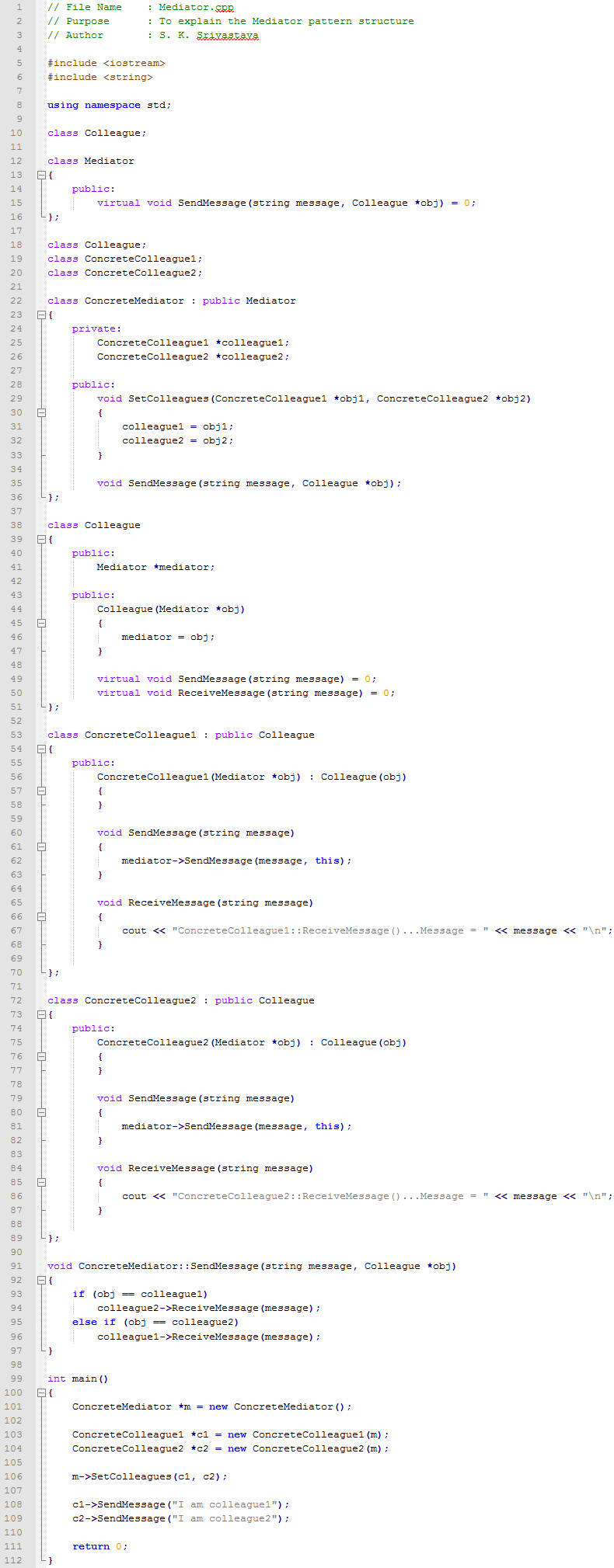Click 'colleague1->ReceiveMessage(message);' on line 96
The image size is (614, 1568).
(x=209, y=1337)
